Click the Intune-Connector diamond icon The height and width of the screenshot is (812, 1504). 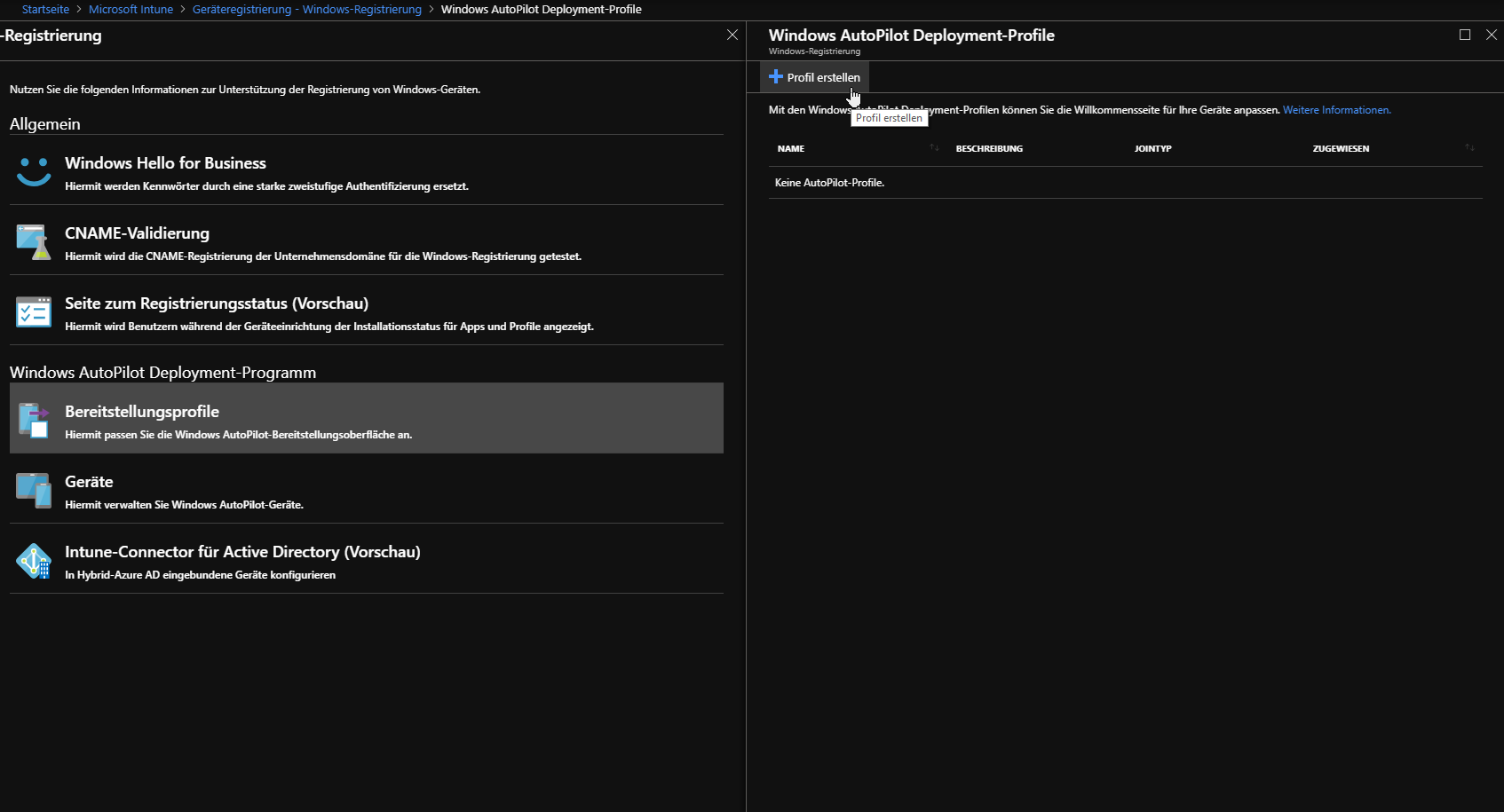pos(34,561)
